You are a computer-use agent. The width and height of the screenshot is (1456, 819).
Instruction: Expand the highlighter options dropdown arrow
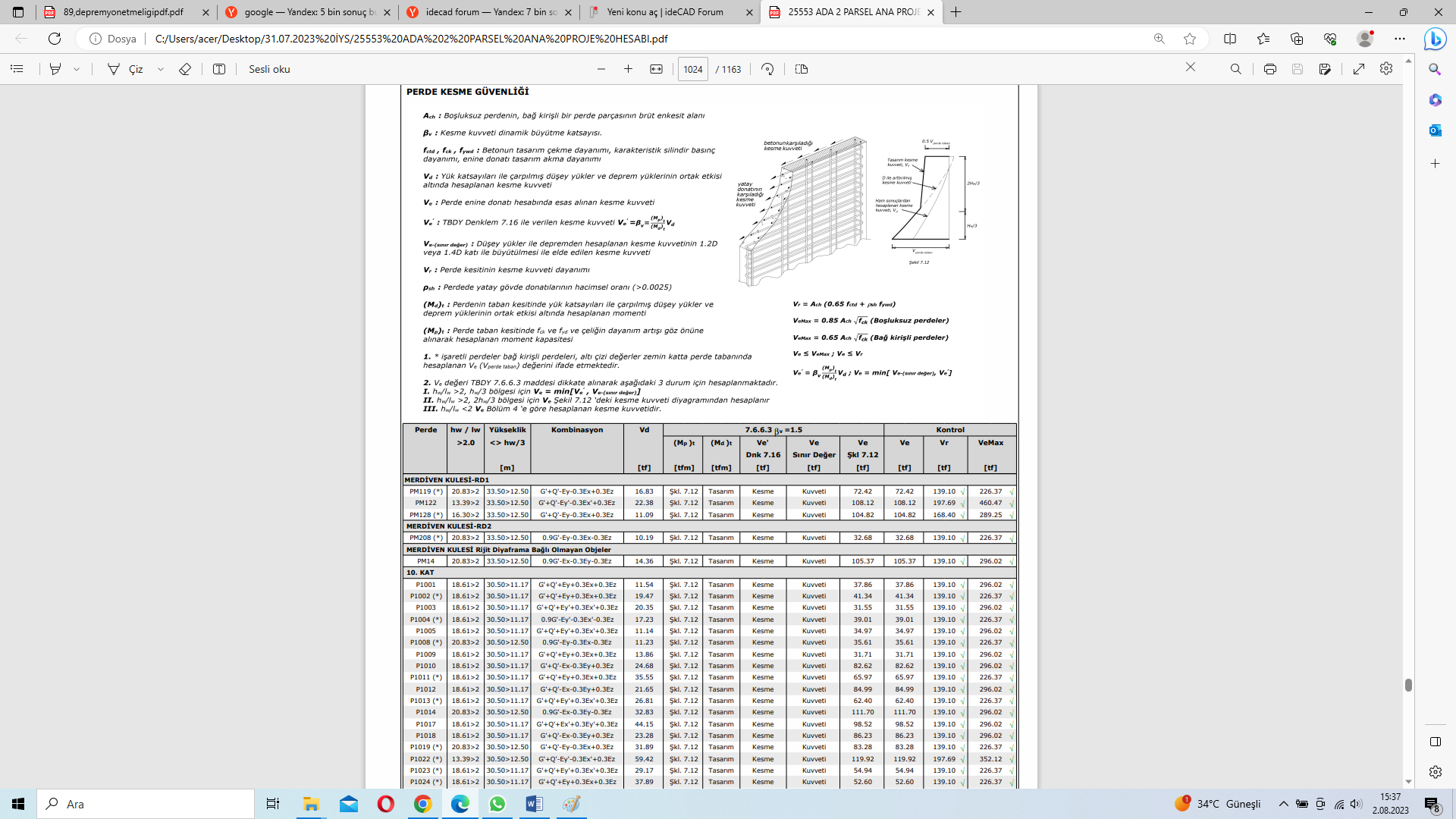[x=77, y=69]
